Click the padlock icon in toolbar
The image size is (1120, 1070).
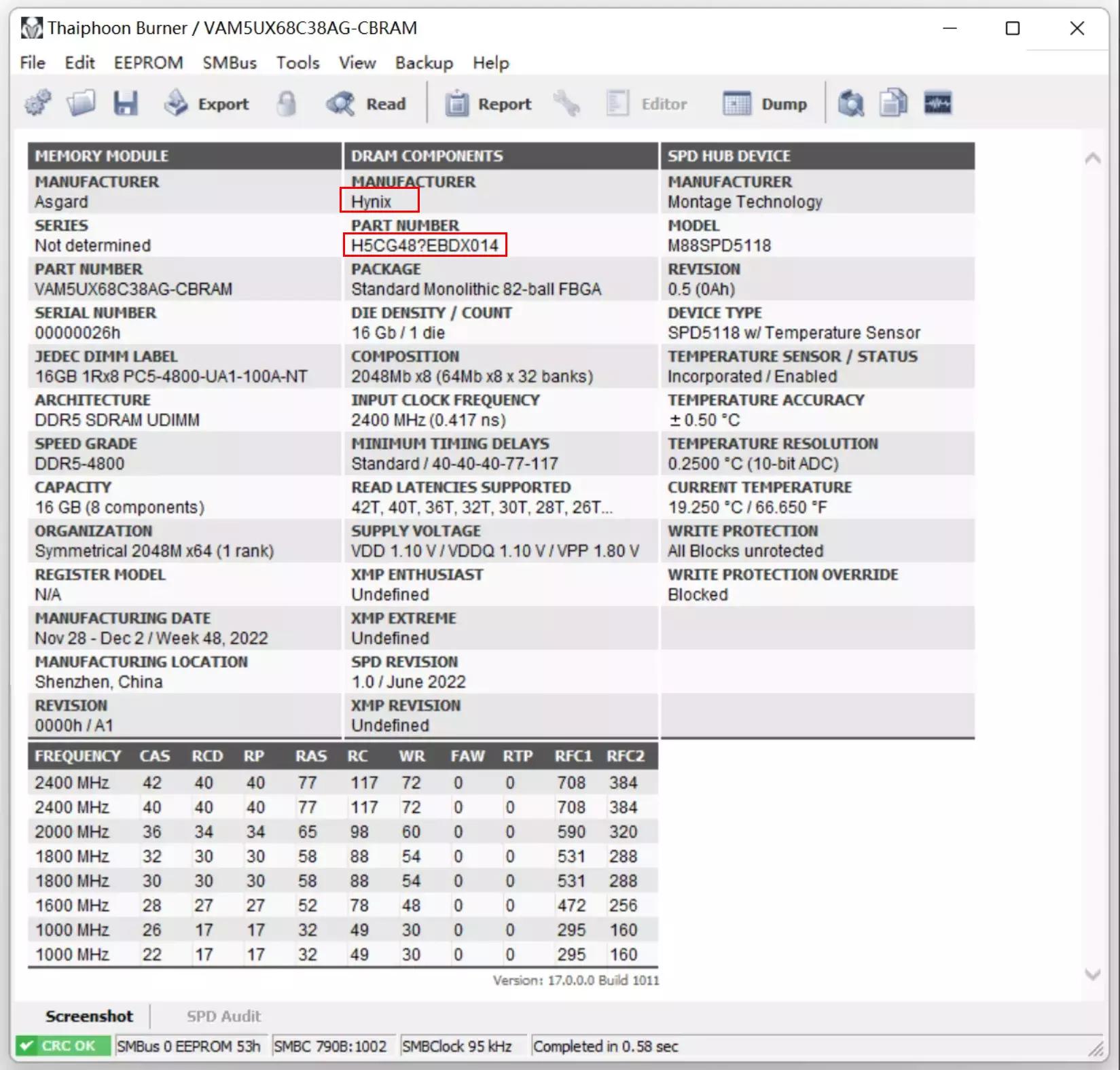[x=287, y=104]
